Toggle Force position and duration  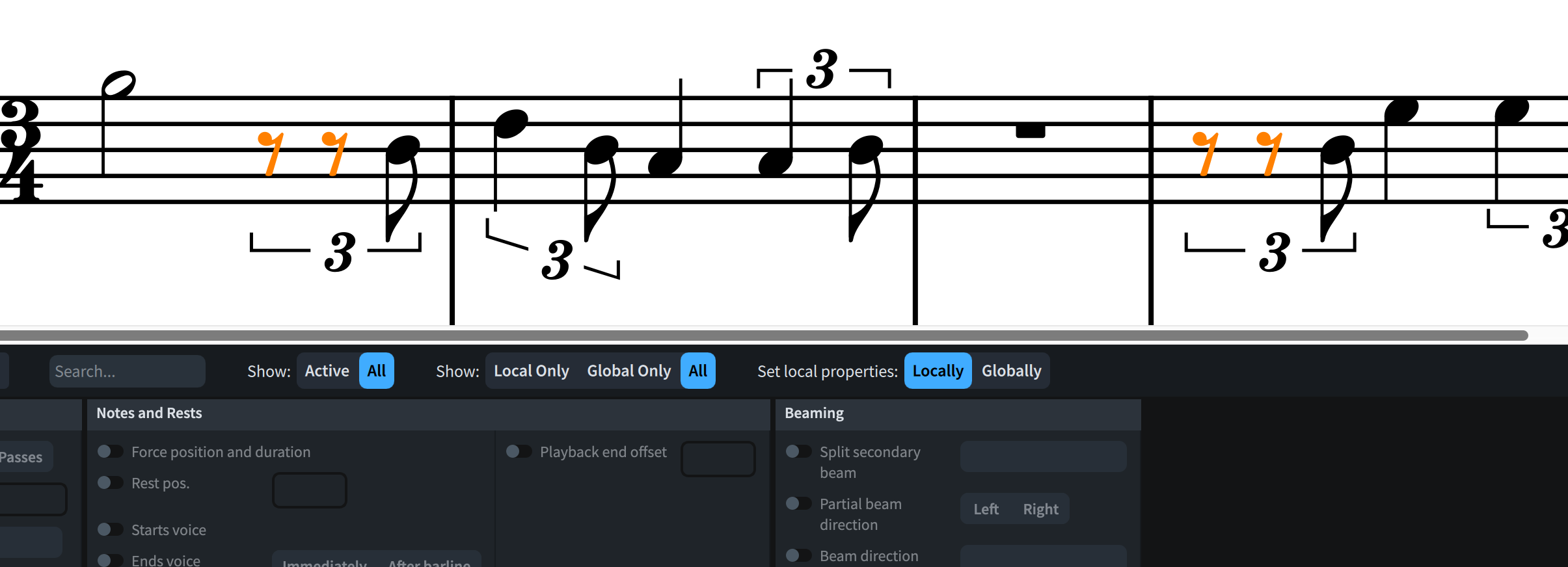(110, 451)
